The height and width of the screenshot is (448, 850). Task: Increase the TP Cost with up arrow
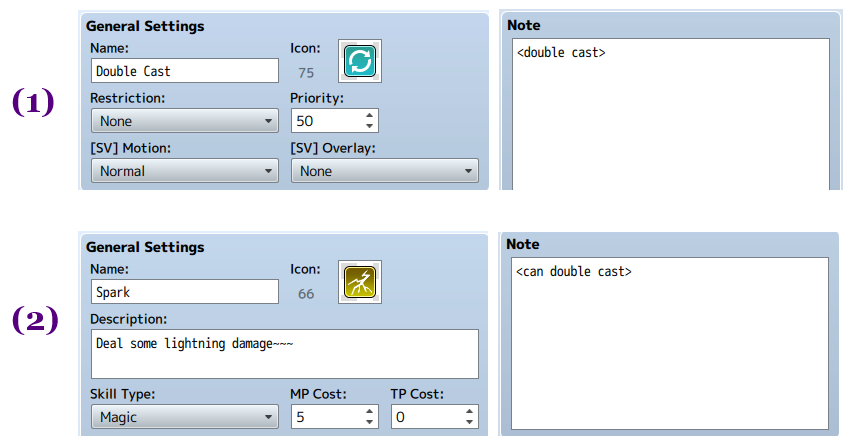click(x=469, y=411)
